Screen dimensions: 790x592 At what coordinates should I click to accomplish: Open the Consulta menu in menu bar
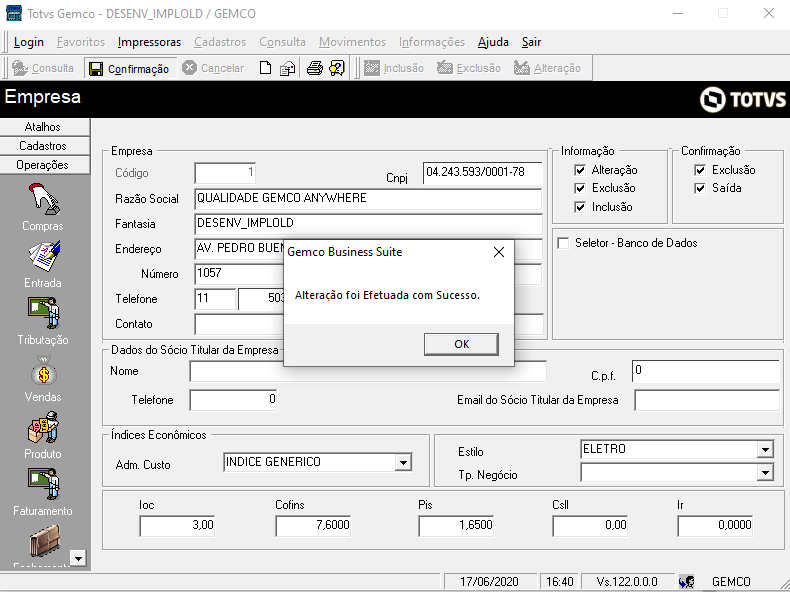(282, 42)
